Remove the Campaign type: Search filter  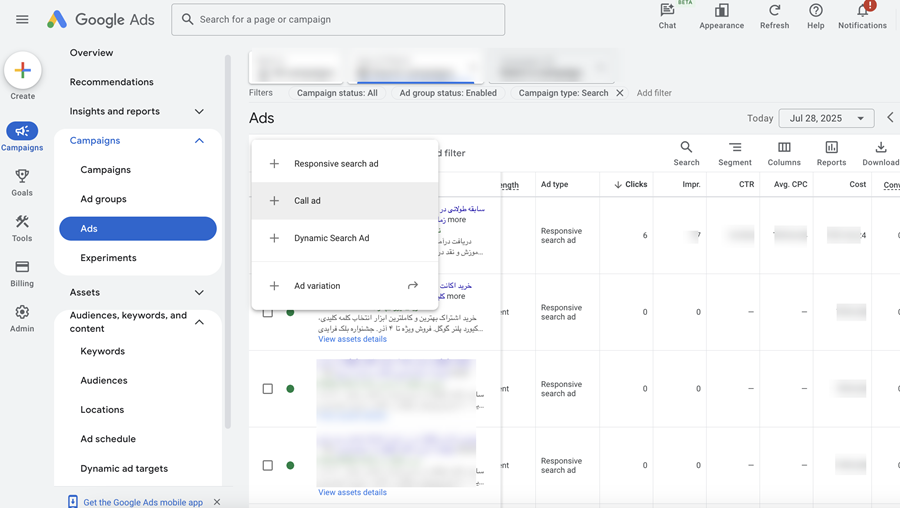tap(620, 93)
